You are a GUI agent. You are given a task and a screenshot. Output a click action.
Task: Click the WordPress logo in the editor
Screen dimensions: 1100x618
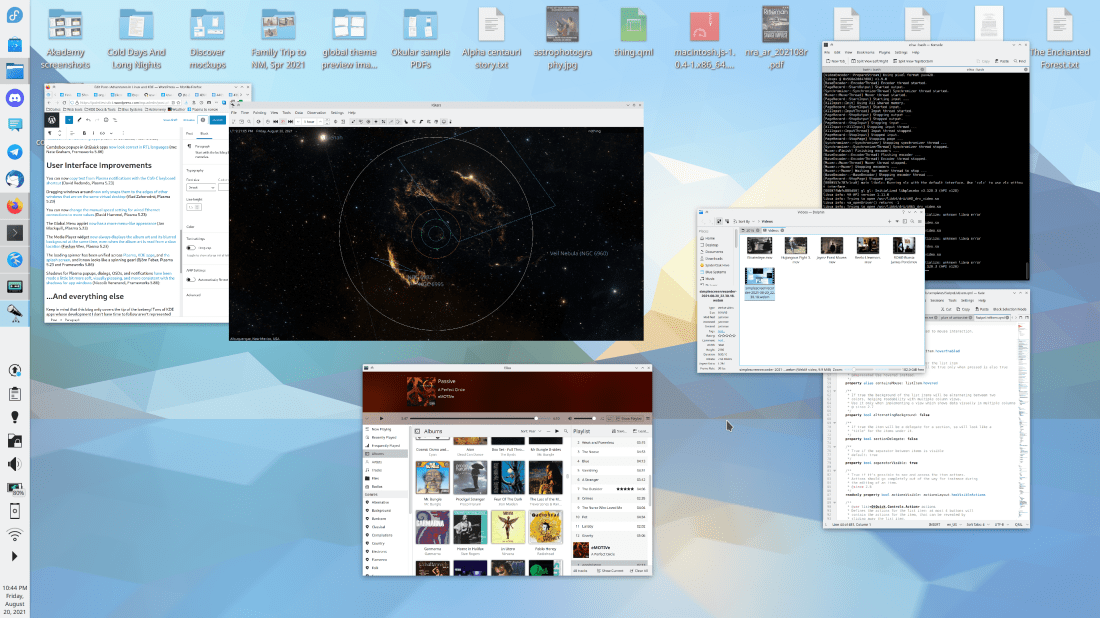pyautogui.click(x=51, y=119)
